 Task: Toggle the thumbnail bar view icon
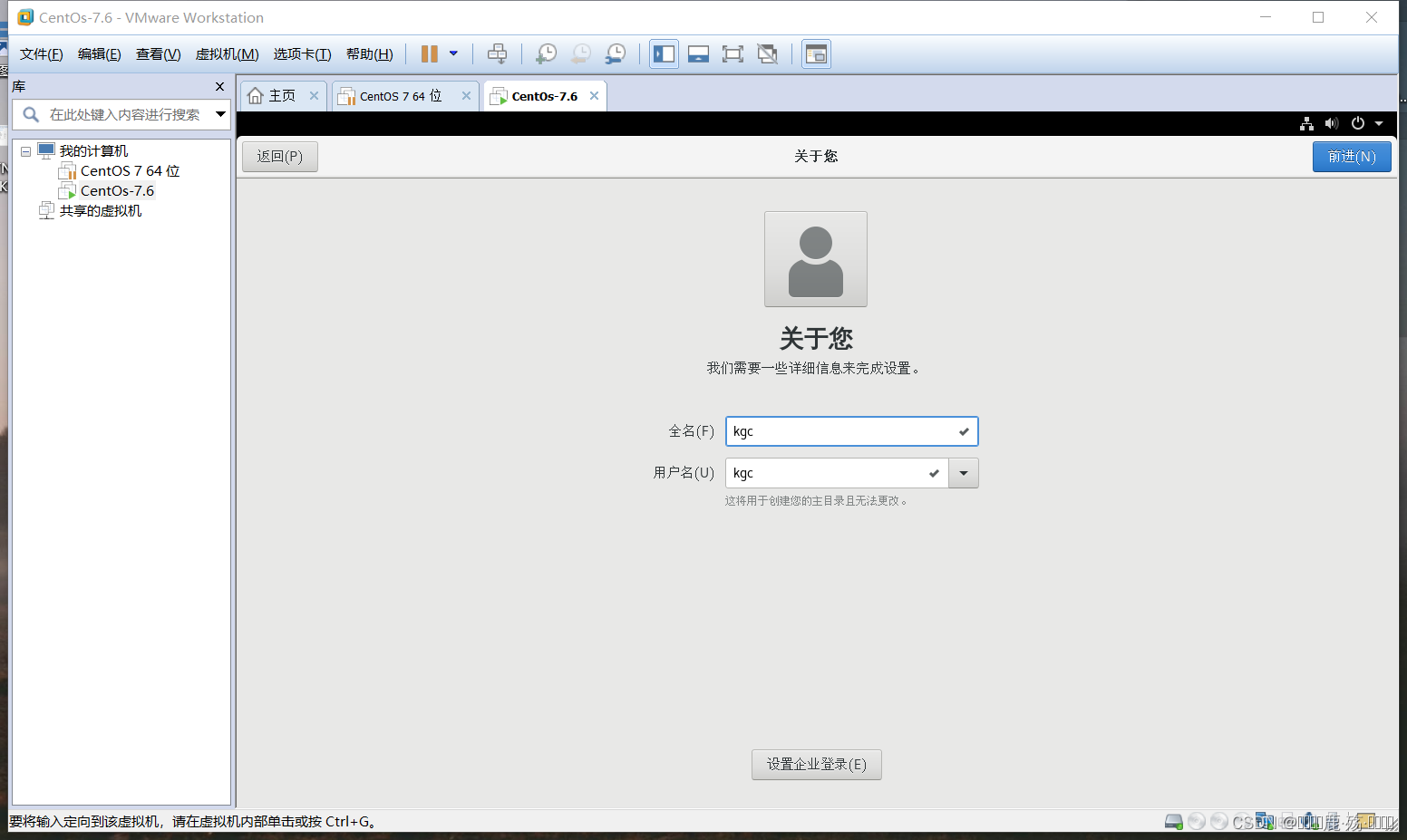[x=698, y=54]
